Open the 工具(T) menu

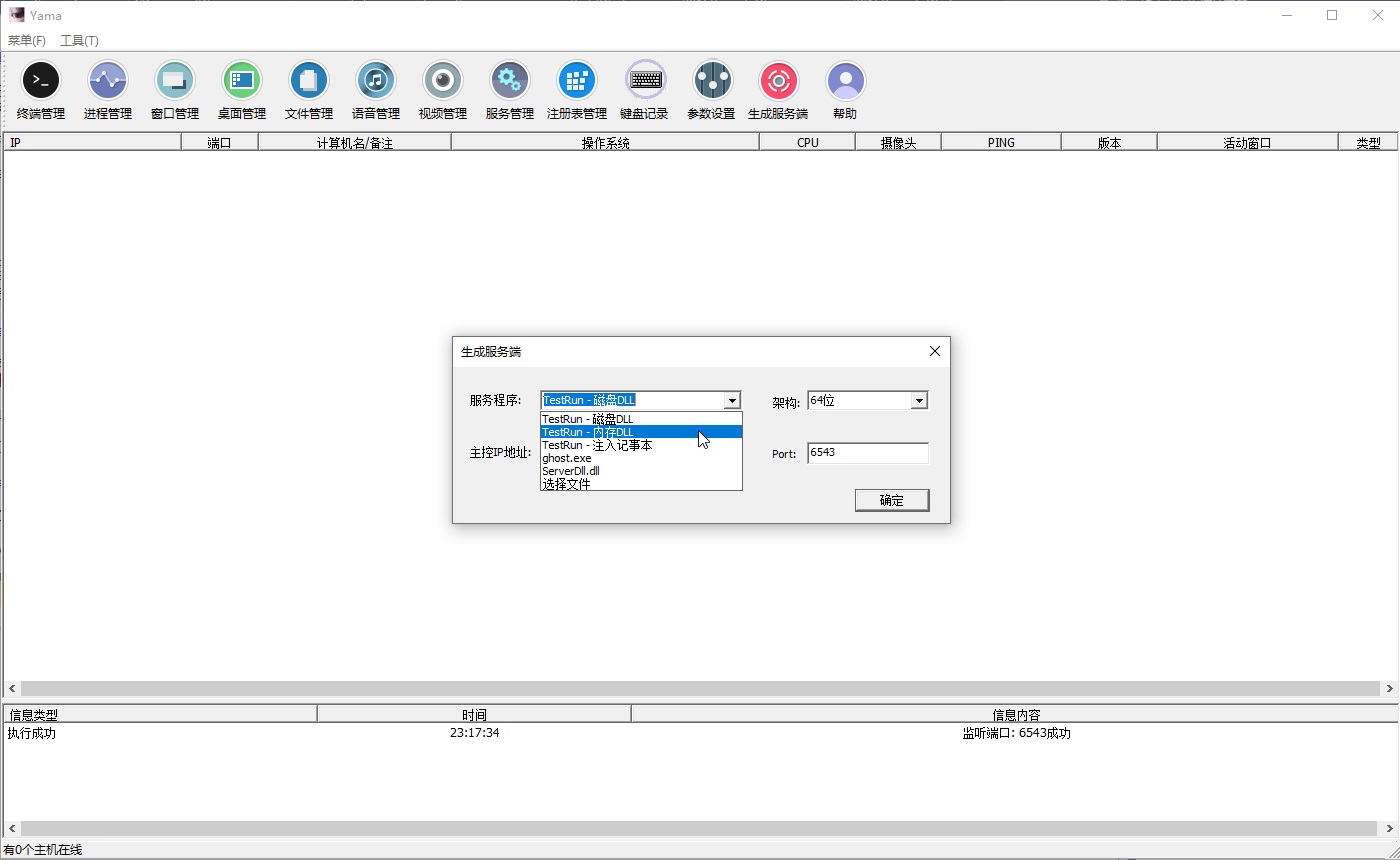click(82, 40)
